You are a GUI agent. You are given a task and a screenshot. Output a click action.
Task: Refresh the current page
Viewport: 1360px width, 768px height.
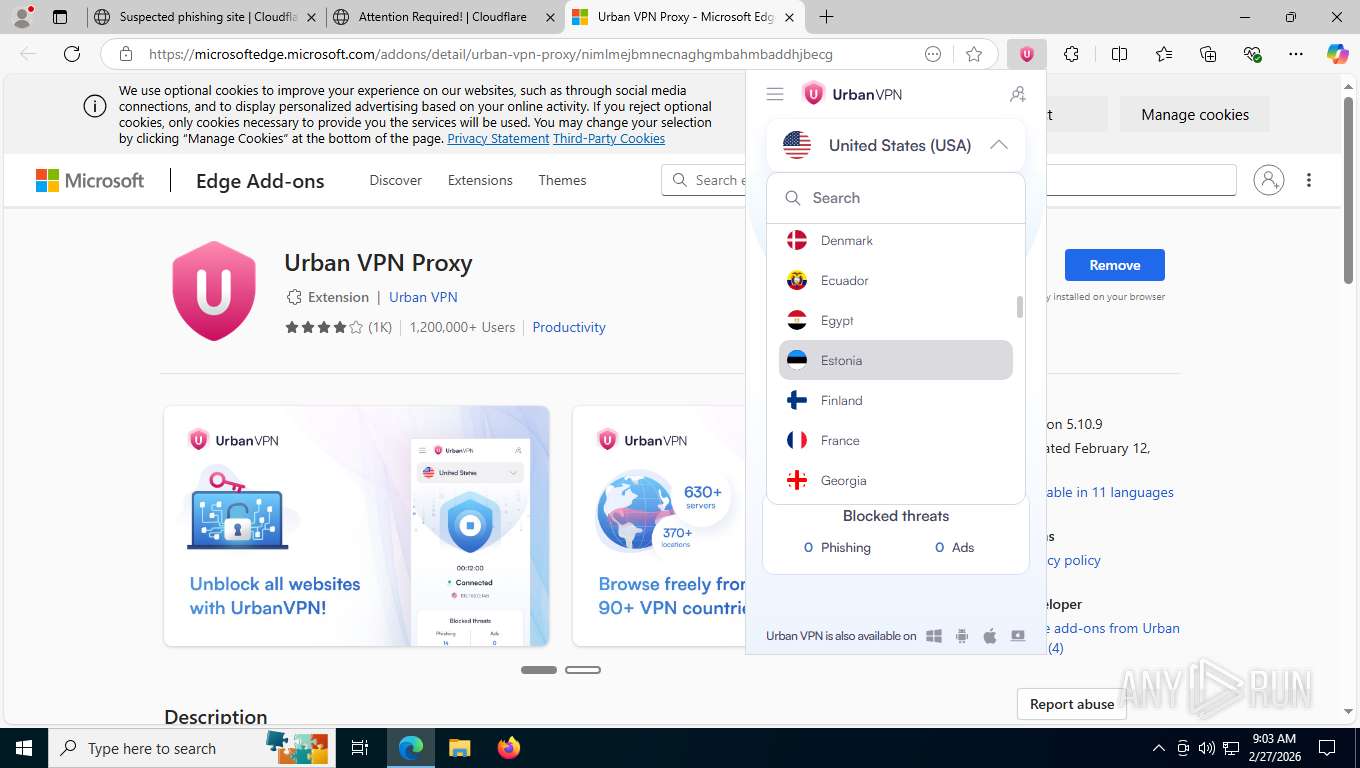(x=72, y=54)
